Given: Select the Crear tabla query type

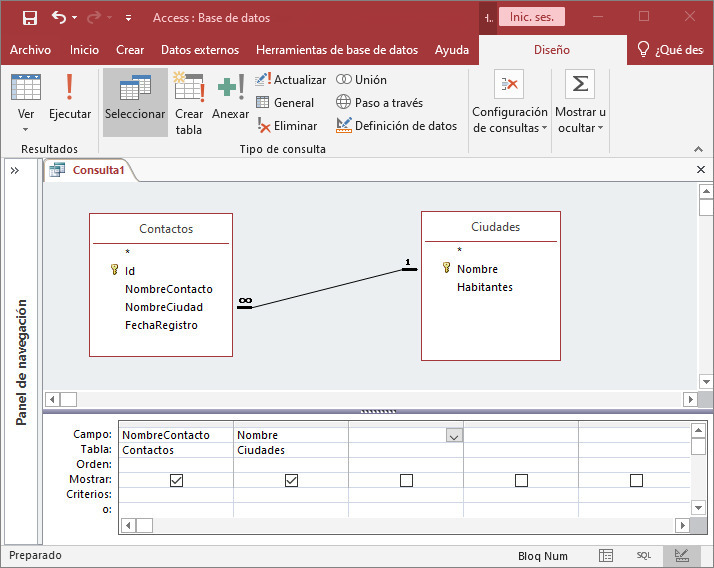Looking at the screenshot, I should 188,102.
